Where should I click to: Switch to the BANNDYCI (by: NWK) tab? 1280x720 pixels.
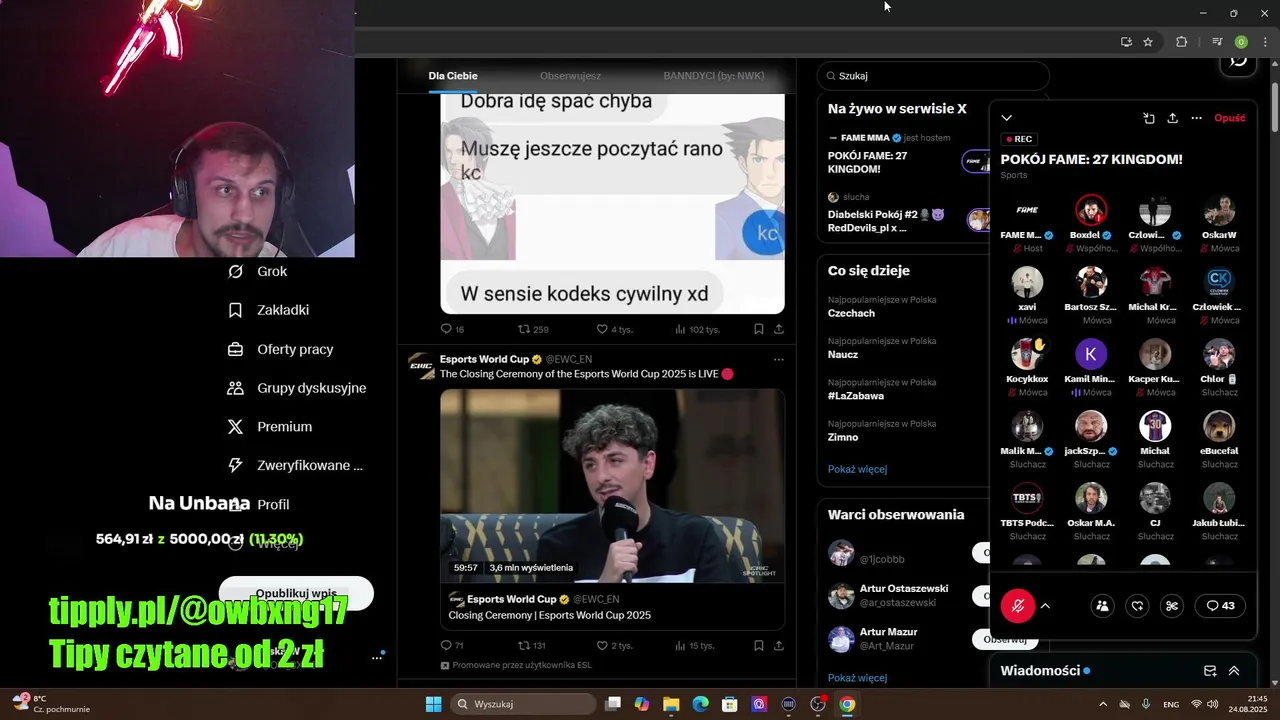coord(714,76)
